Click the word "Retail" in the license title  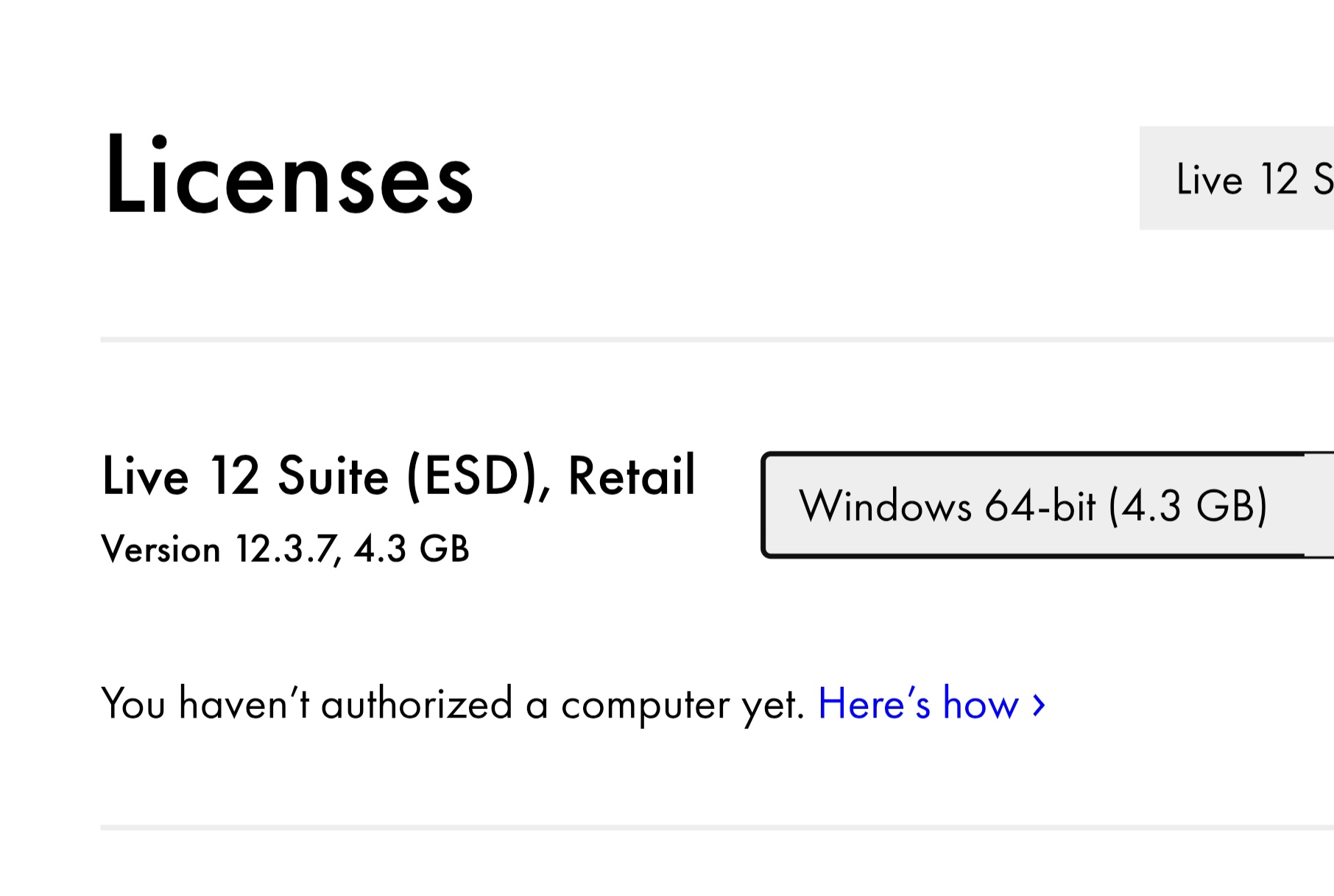click(x=632, y=476)
